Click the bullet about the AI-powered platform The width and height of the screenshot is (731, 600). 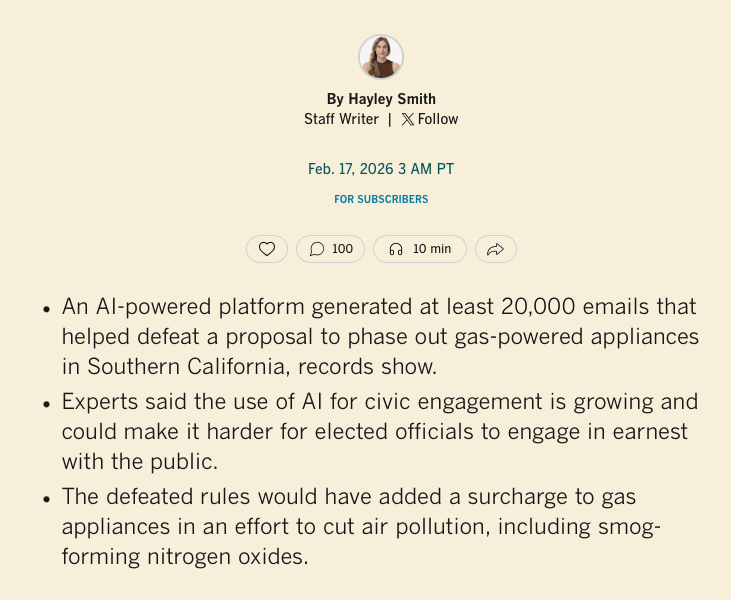point(379,336)
